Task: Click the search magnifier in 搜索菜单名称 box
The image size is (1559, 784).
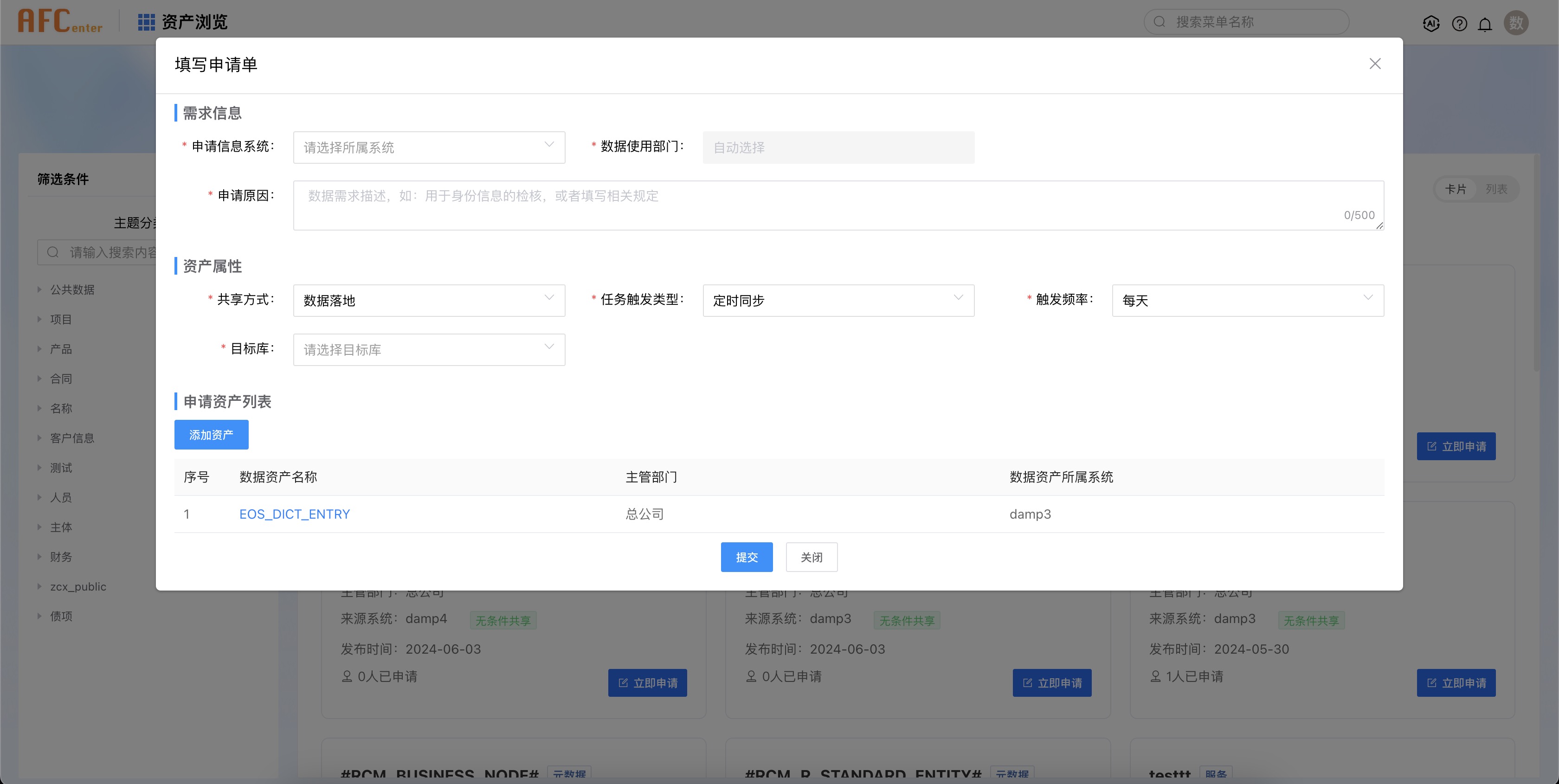Action: [x=1159, y=22]
